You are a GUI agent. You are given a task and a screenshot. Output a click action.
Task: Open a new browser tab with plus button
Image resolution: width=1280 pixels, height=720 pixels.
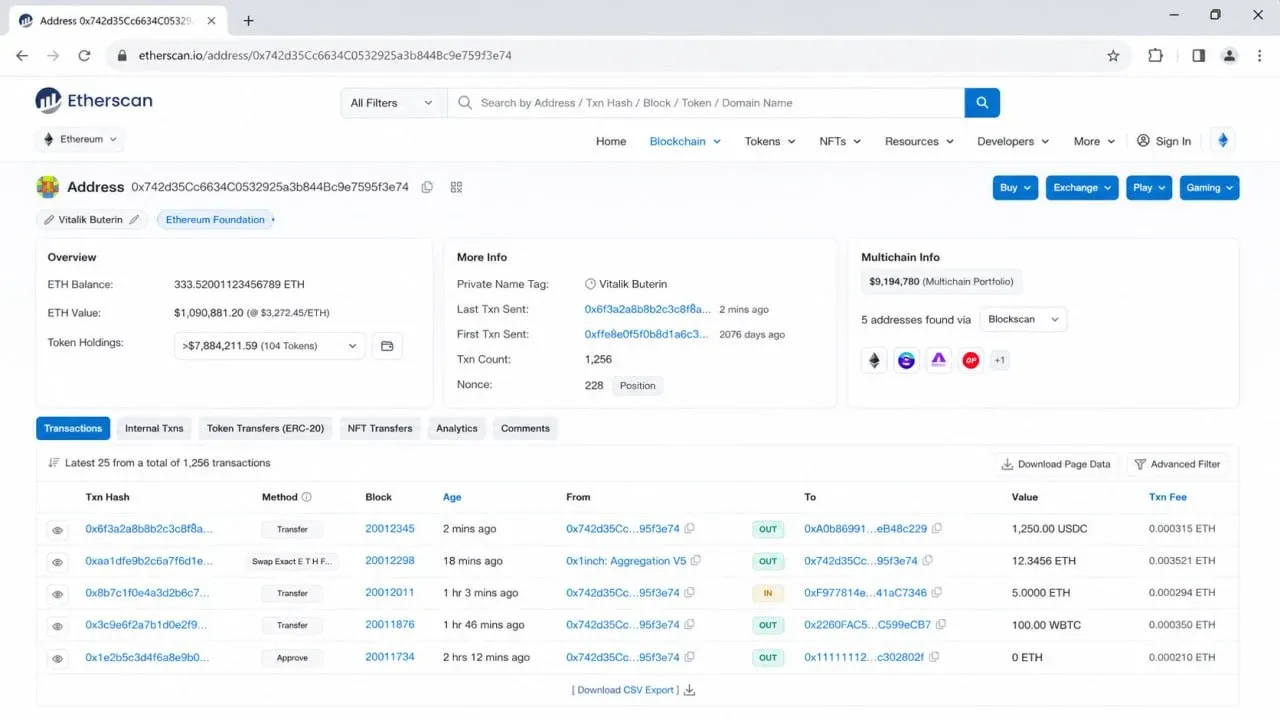click(x=248, y=20)
